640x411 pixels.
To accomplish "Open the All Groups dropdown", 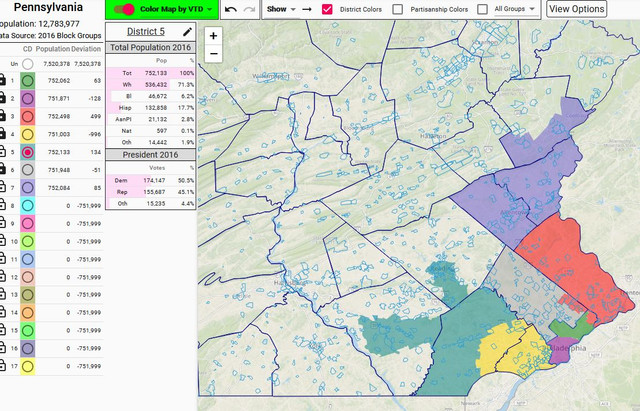I will click(515, 9).
